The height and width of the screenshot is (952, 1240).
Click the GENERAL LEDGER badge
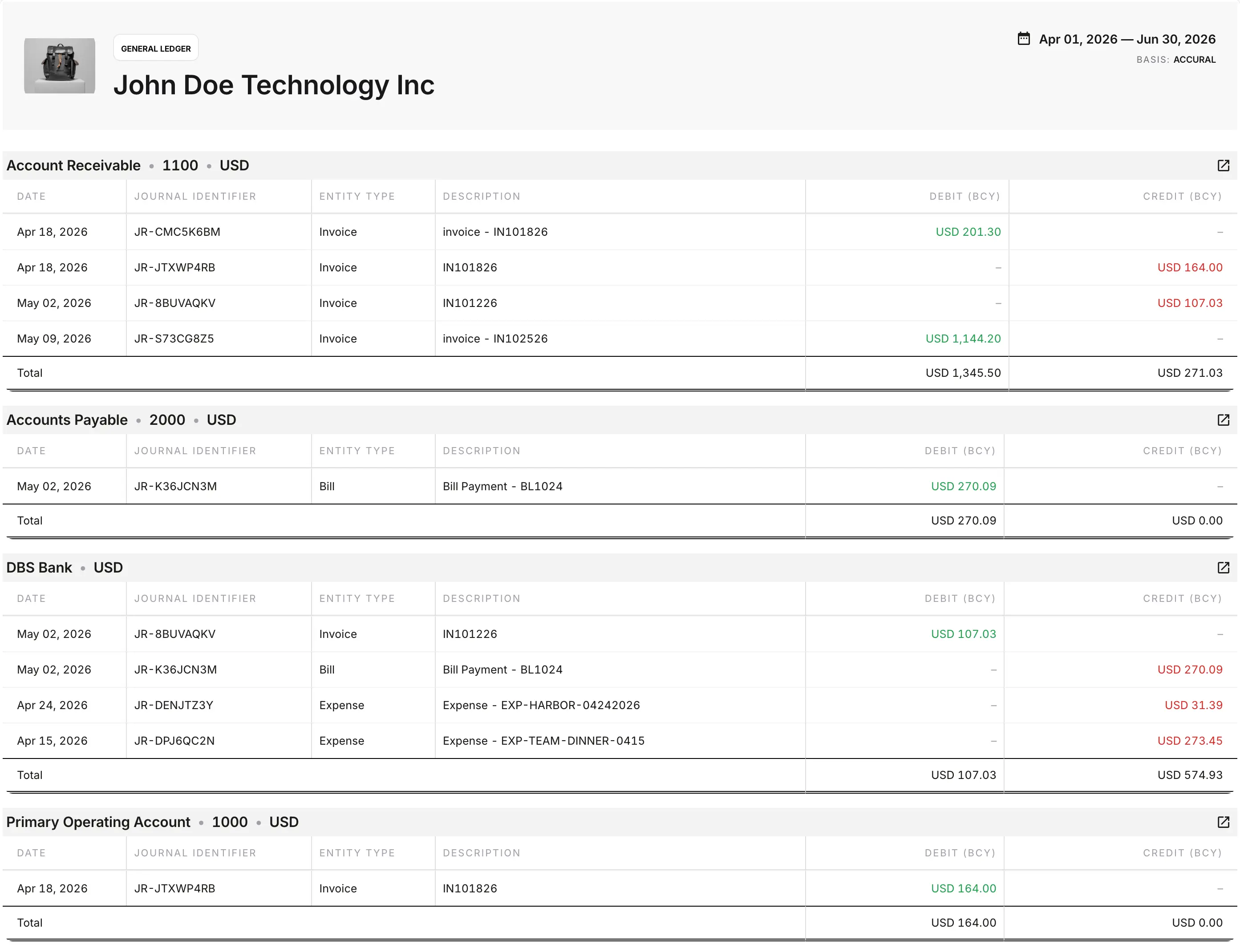tap(156, 48)
